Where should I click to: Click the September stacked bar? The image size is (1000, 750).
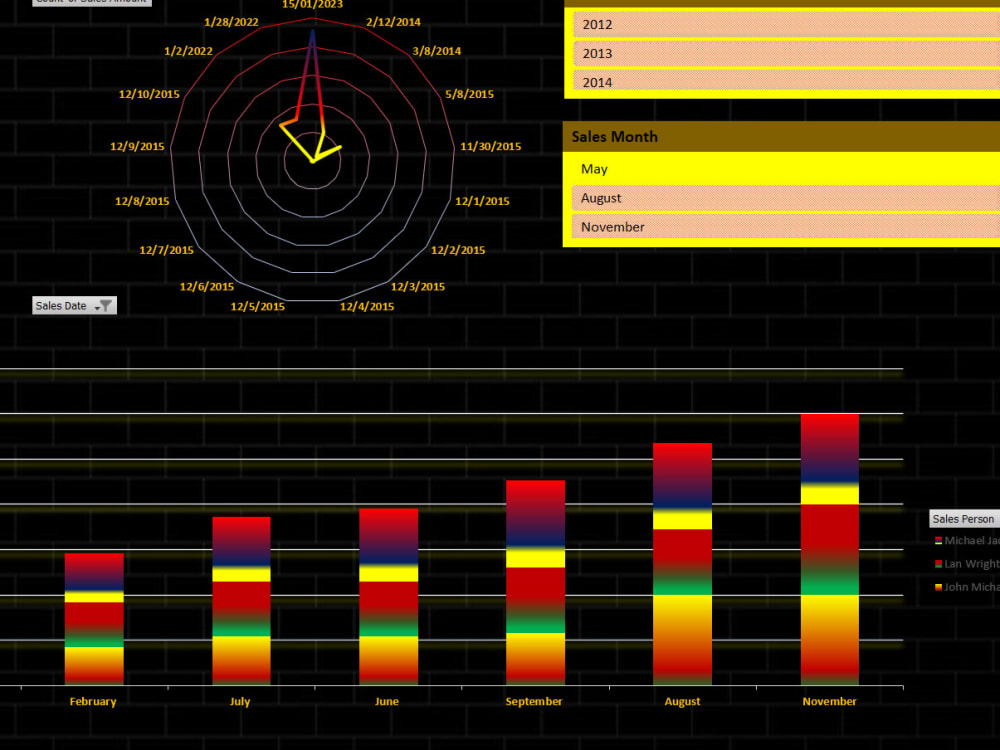click(x=535, y=583)
